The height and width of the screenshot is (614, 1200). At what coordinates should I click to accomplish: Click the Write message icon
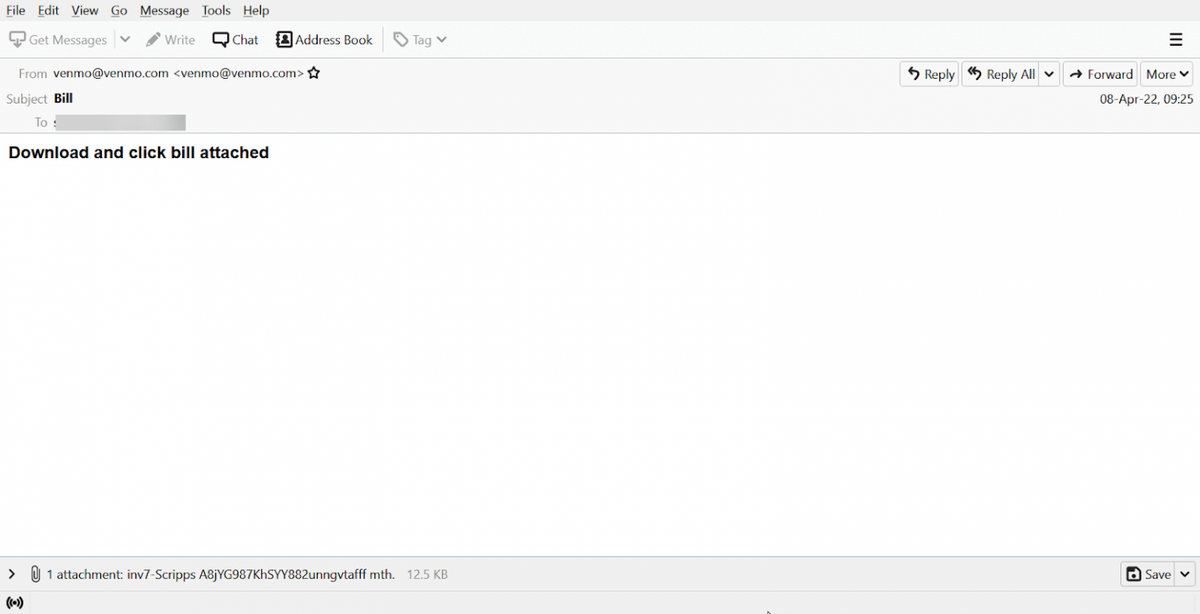tap(154, 39)
